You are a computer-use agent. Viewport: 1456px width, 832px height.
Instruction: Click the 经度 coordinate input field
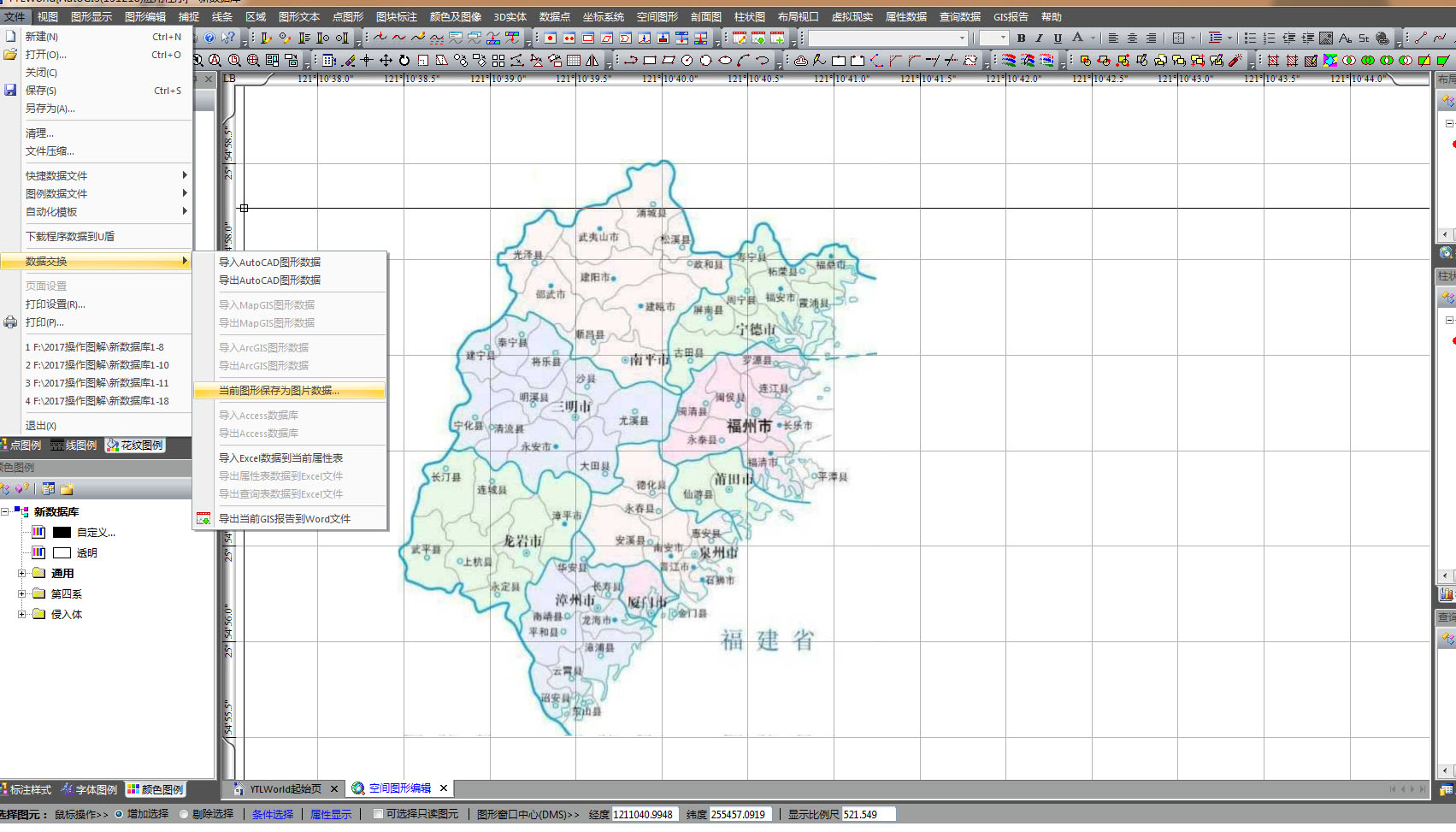(645, 814)
